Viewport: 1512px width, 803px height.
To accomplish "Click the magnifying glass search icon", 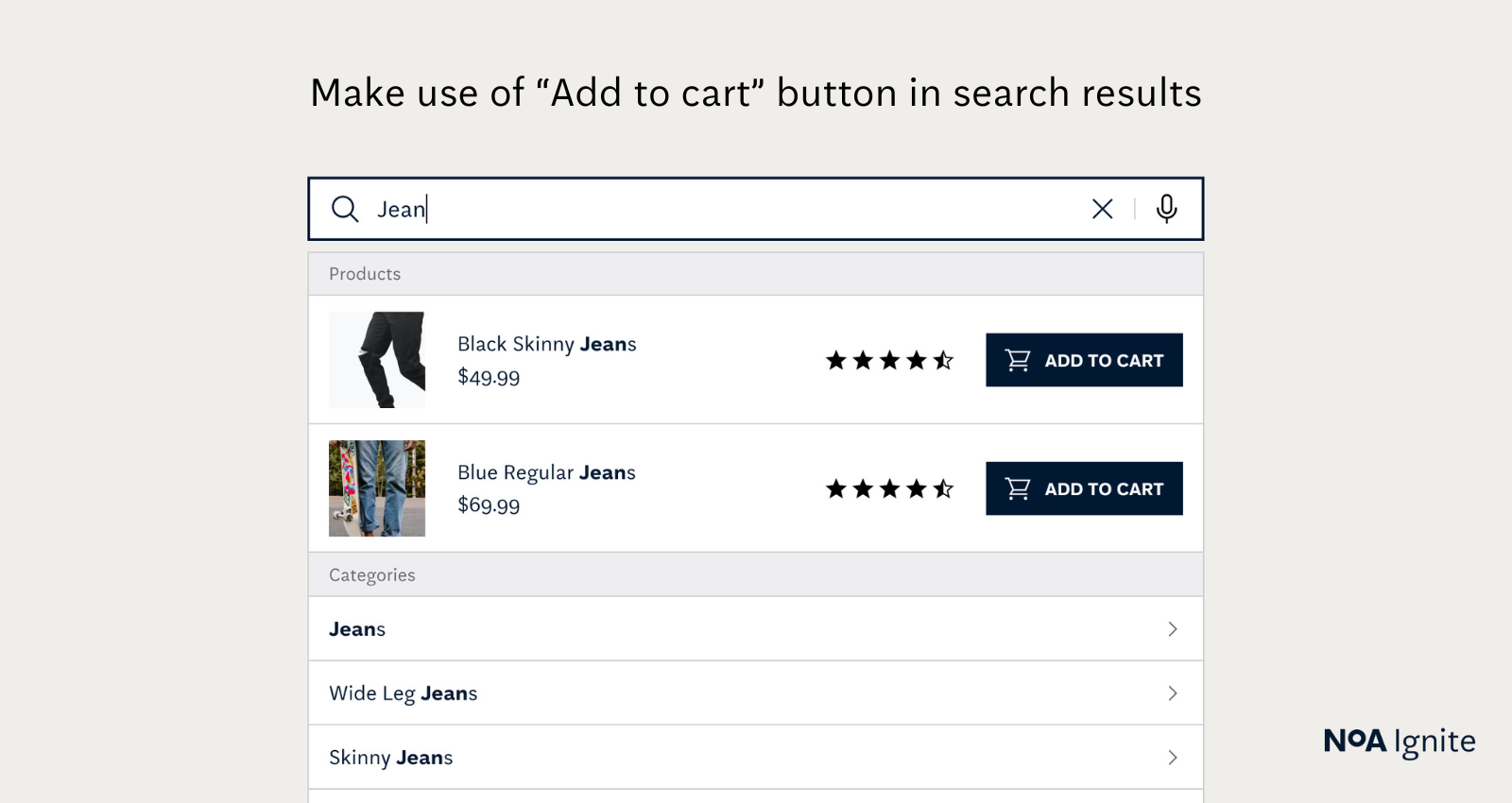I will (x=345, y=209).
